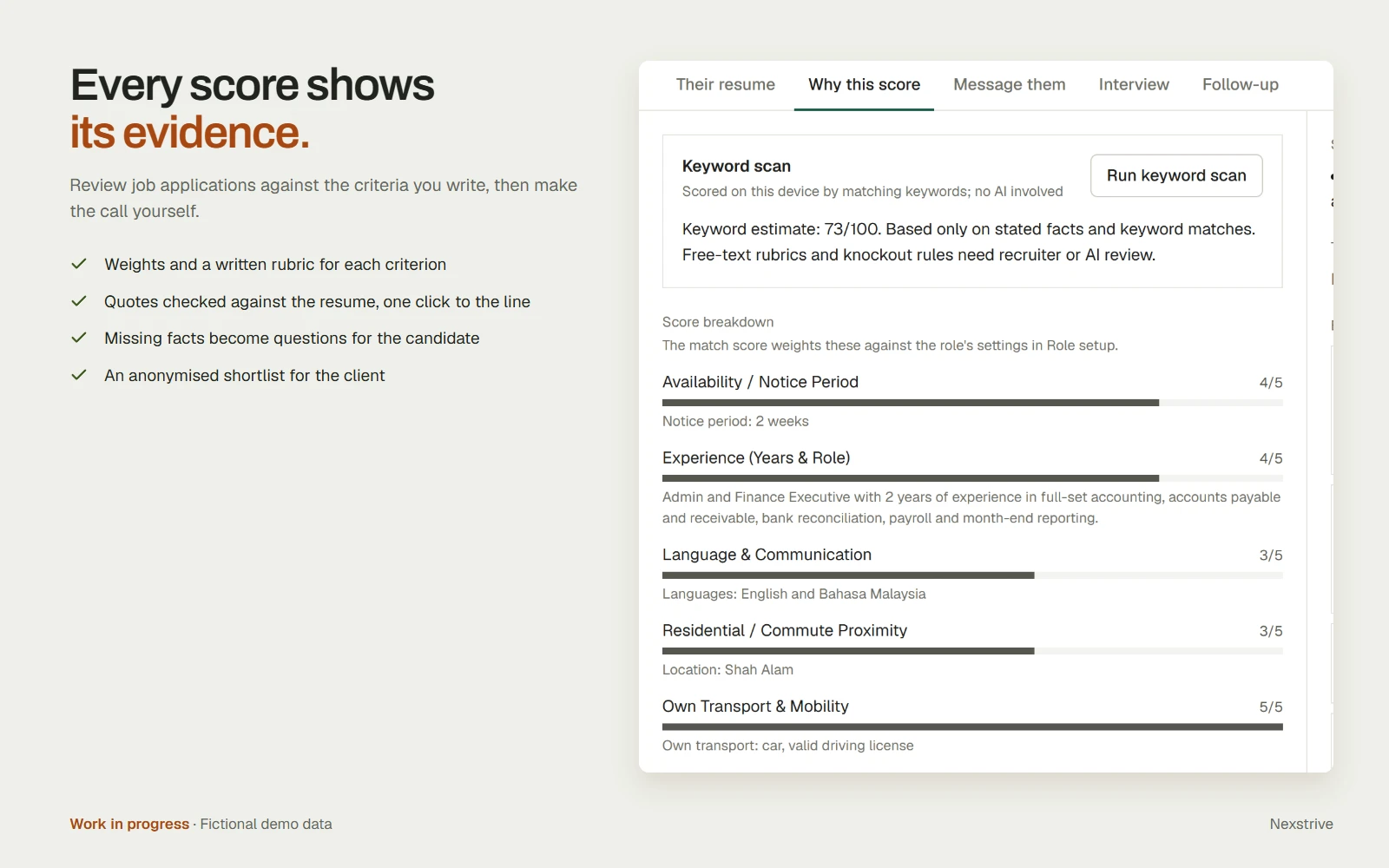The width and height of the screenshot is (1389, 868).
Task: Click the checkmark beside Missing facts become questions
Action: tap(79, 338)
